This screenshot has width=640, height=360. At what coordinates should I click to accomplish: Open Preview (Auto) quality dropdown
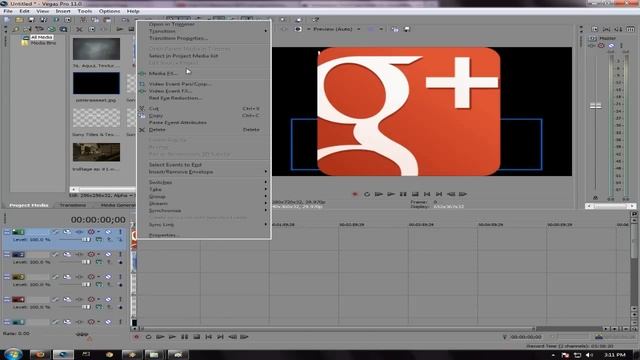tap(336, 29)
